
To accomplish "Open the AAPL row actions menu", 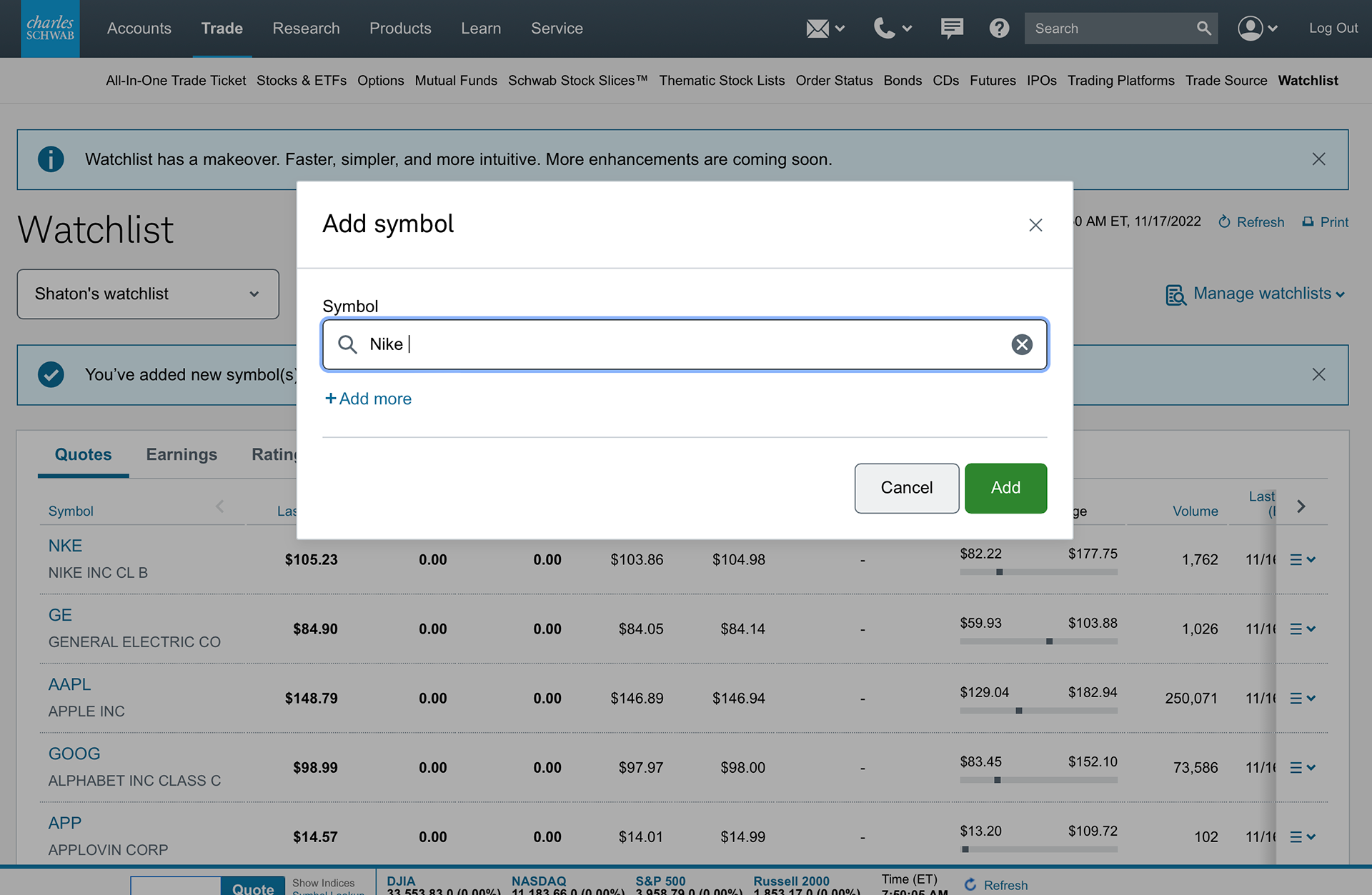I will 1303,699.
